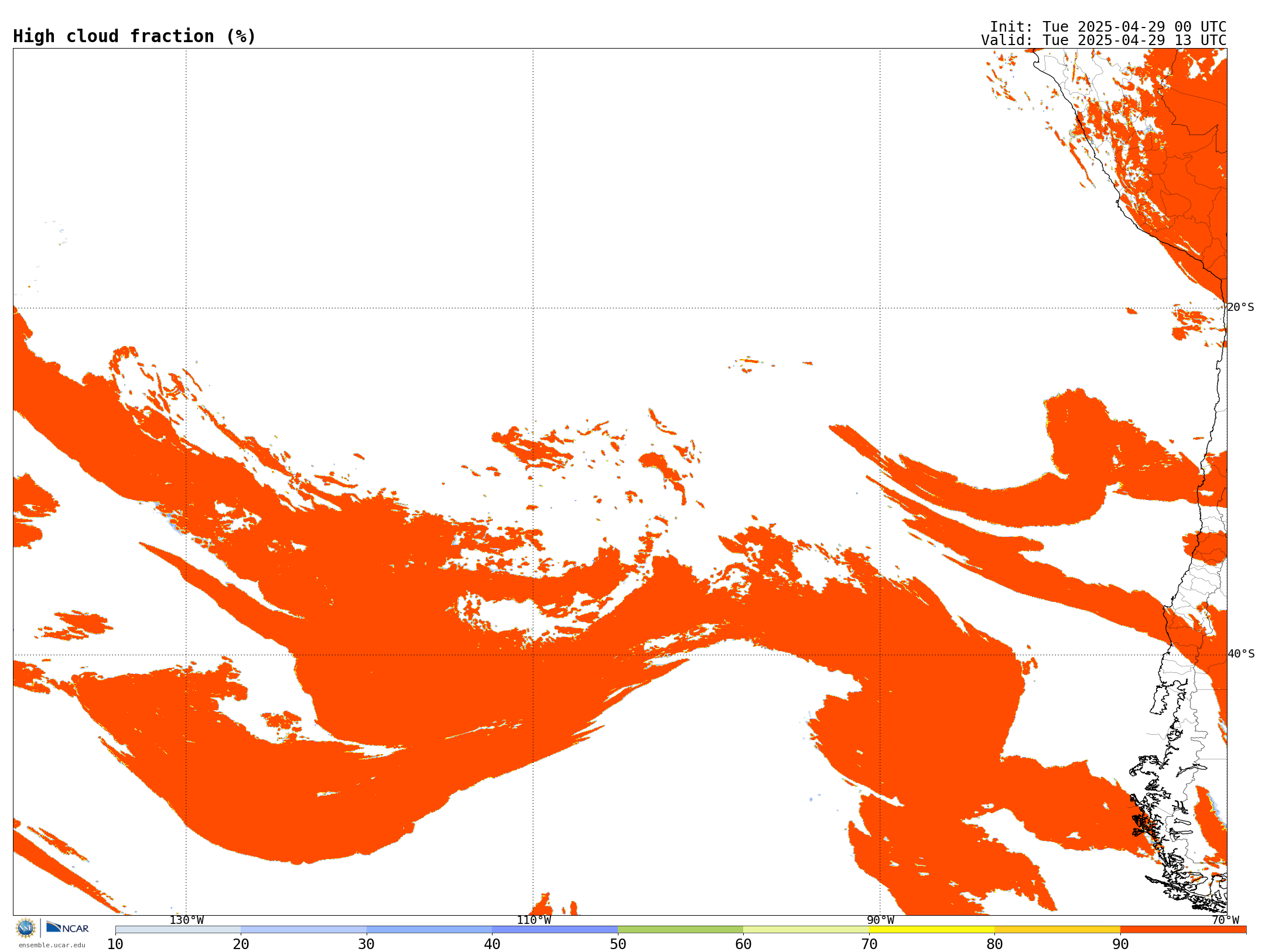Viewport: 1265px width, 952px height.
Task: Click the 20°S latitude label
Action: pyautogui.click(x=1241, y=307)
